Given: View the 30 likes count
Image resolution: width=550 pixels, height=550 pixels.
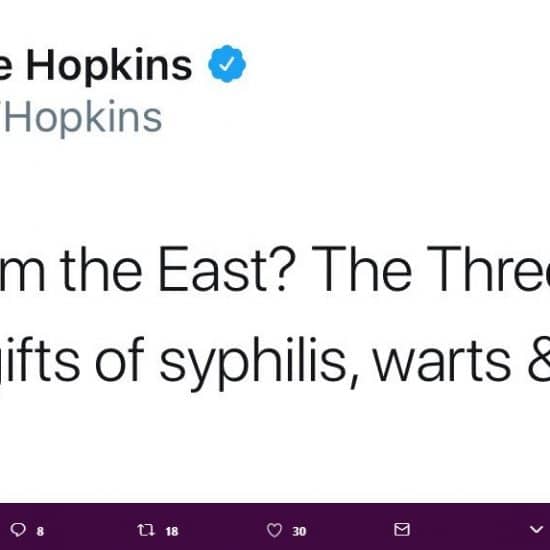Looking at the screenshot, I should pos(299,531).
